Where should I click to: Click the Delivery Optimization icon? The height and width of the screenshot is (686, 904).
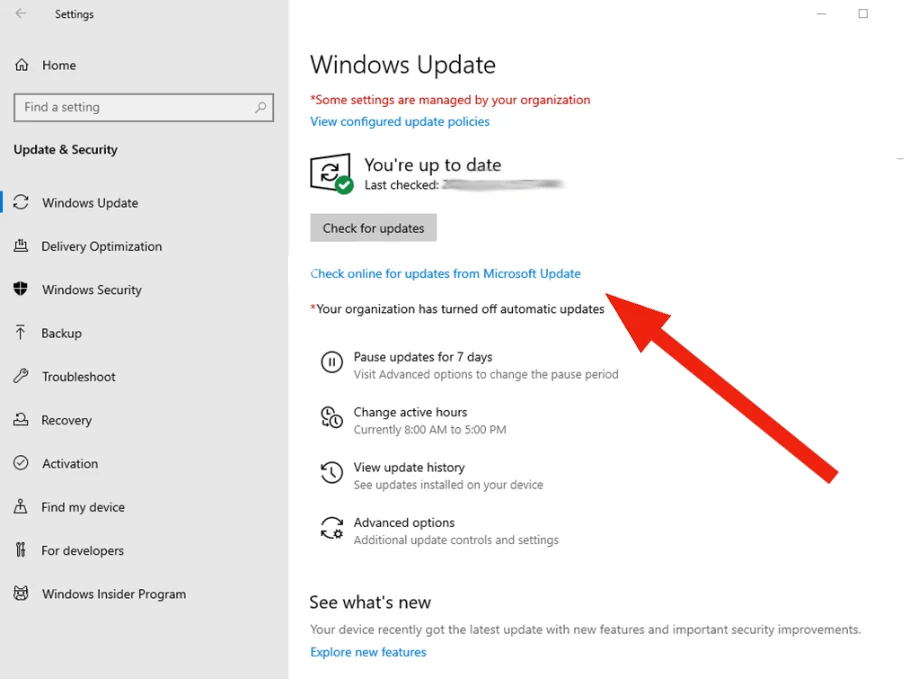[x=21, y=246]
